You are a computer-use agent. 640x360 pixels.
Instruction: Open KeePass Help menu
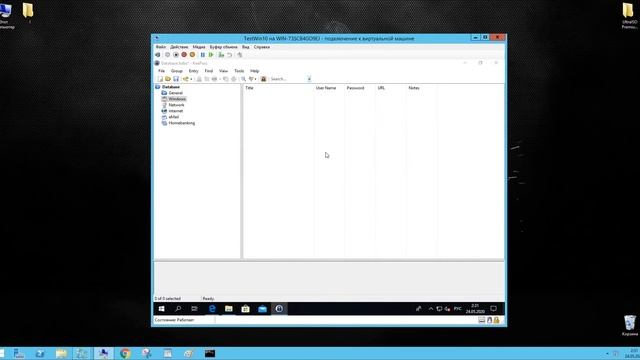(x=255, y=71)
